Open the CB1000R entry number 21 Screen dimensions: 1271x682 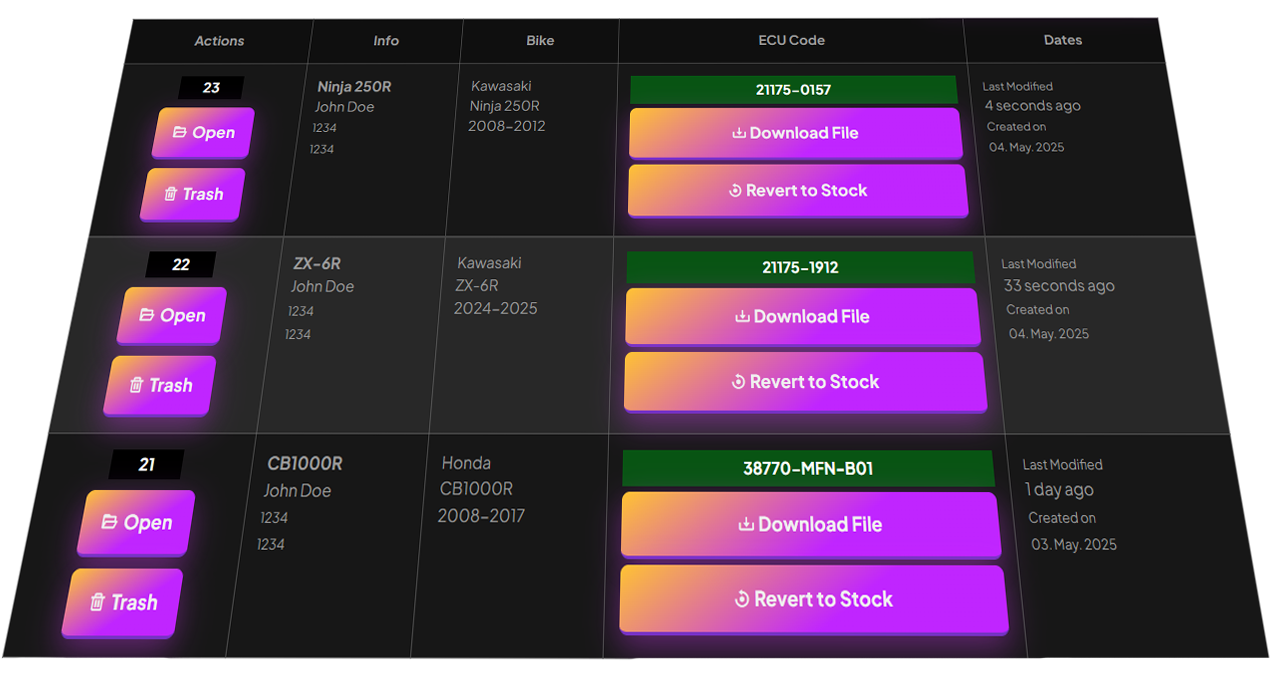[138, 522]
